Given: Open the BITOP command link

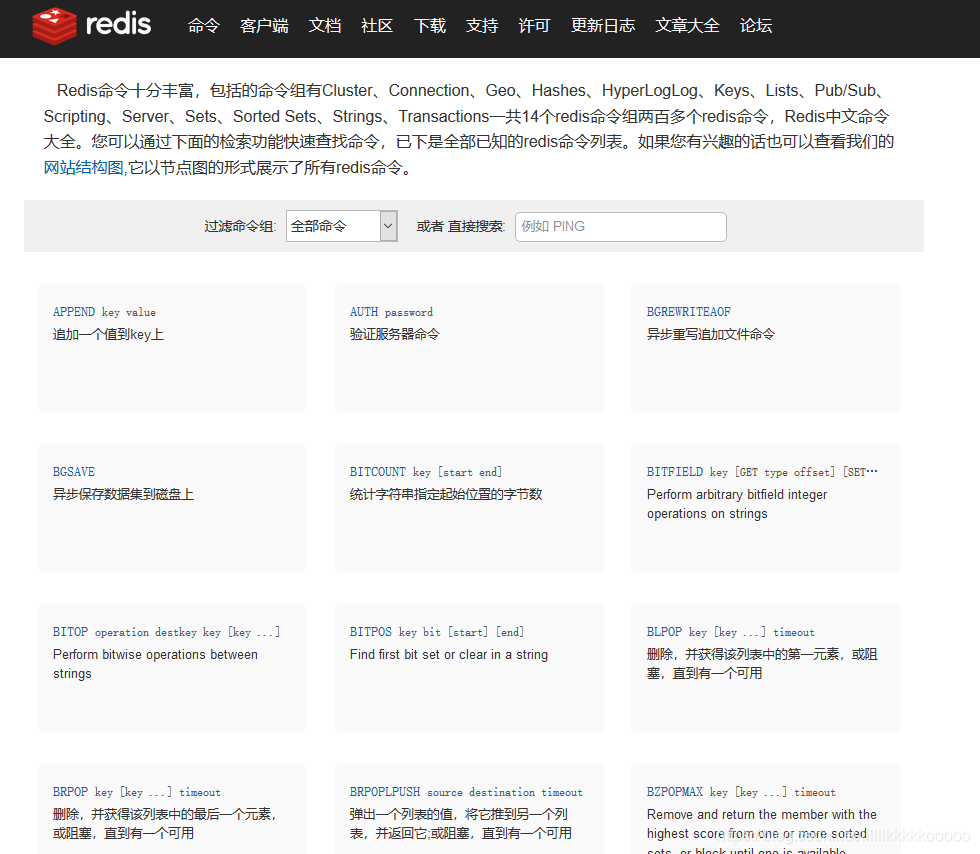Looking at the screenshot, I should click(71, 632).
